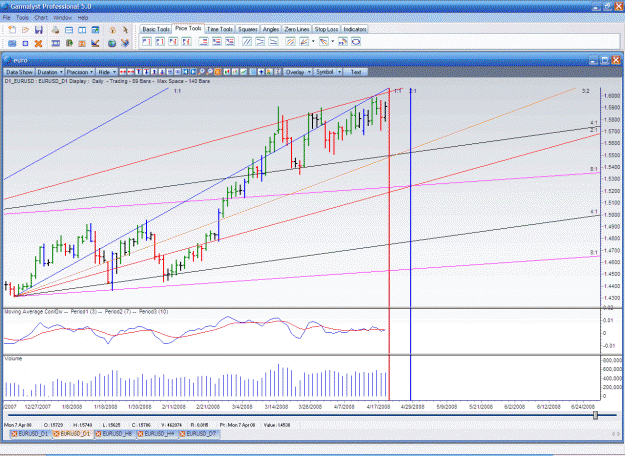Switch to the EURUSD_D7 chart tab
The width and height of the screenshot is (625, 456).
(x=199, y=434)
